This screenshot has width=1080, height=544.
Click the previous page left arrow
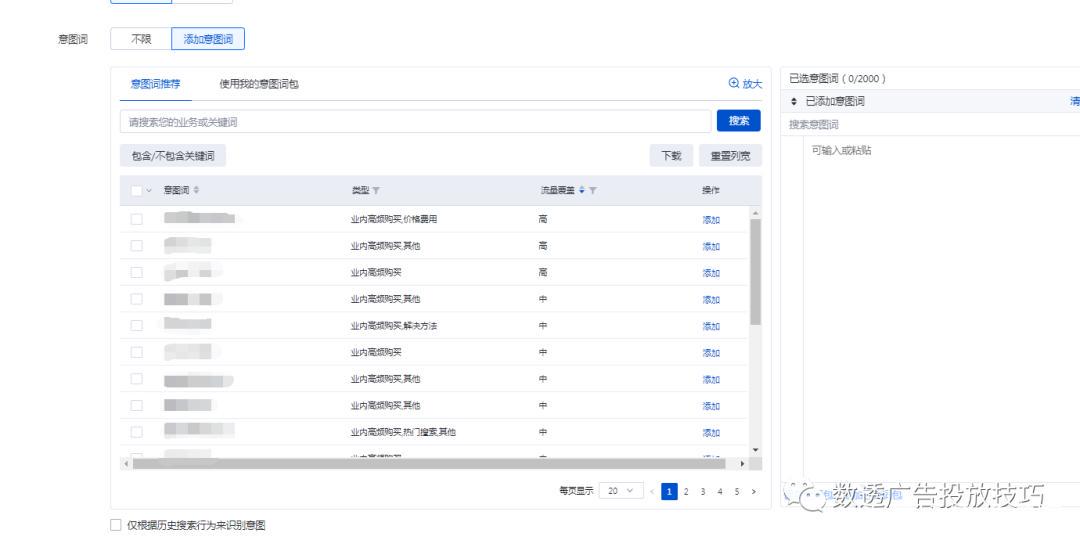(652, 491)
